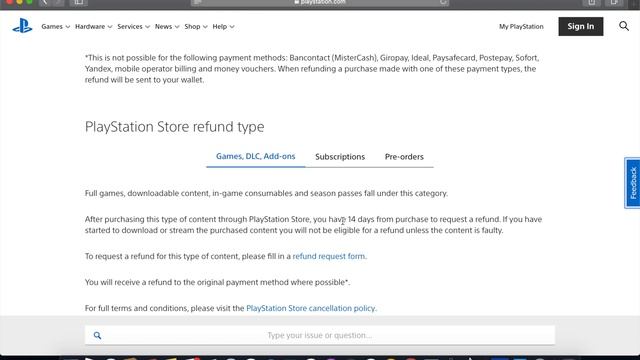
Task: Click the 'original payment method where possible' sentence
Action: point(217,282)
